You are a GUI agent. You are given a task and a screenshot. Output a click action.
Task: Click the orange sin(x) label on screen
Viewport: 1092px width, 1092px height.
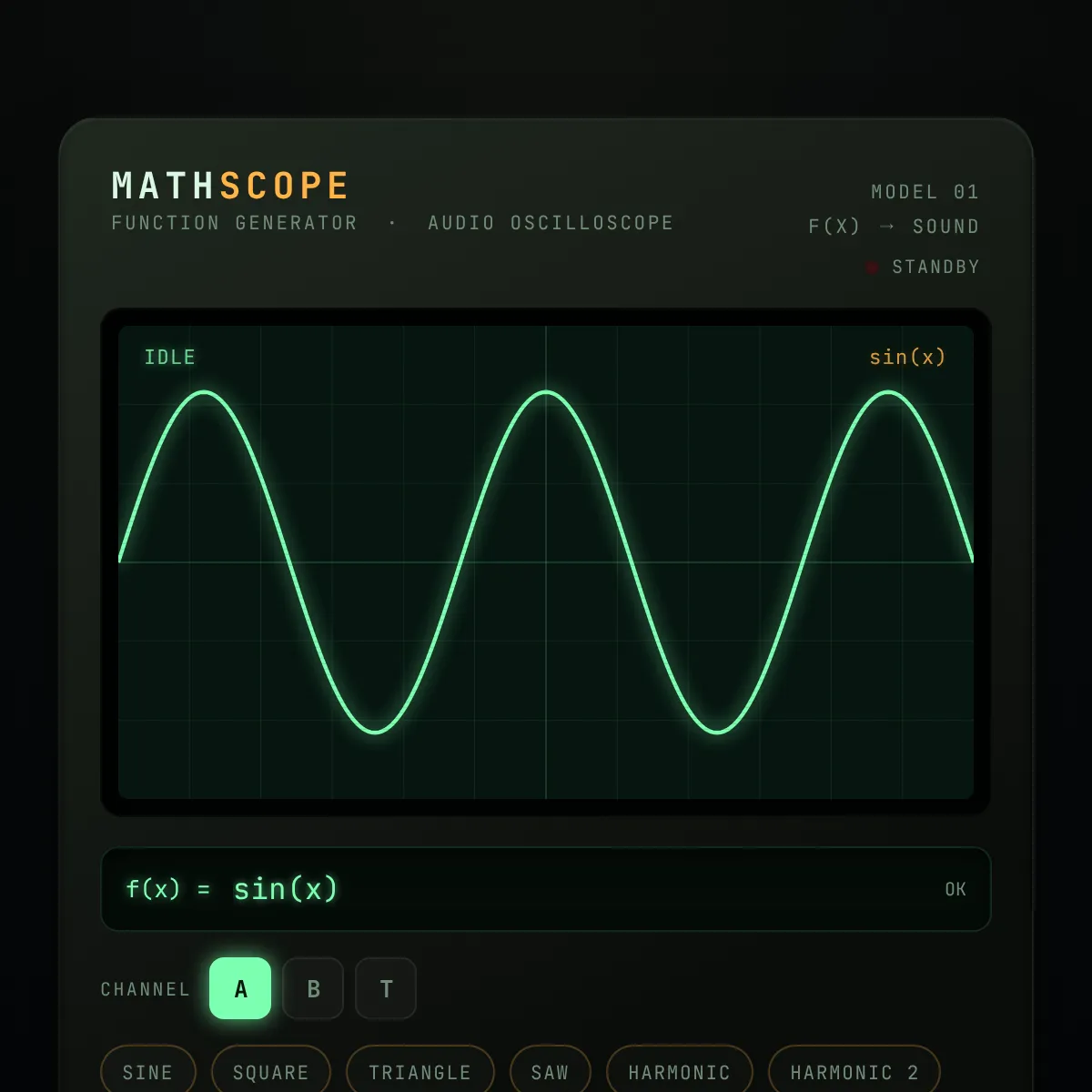click(907, 357)
